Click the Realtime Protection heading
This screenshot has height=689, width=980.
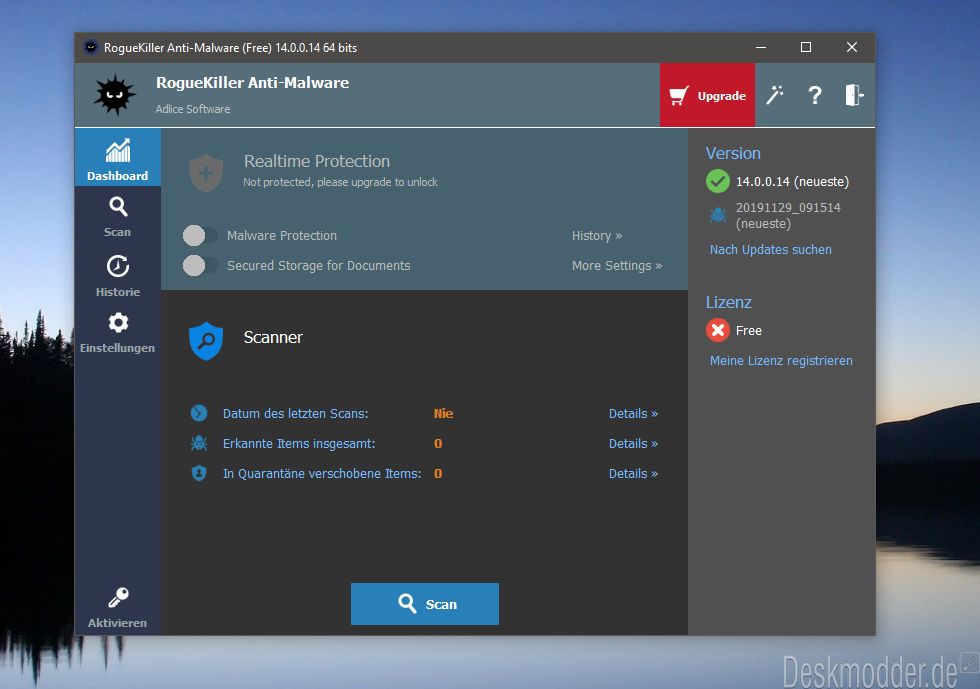pyautogui.click(x=317, y=161)
